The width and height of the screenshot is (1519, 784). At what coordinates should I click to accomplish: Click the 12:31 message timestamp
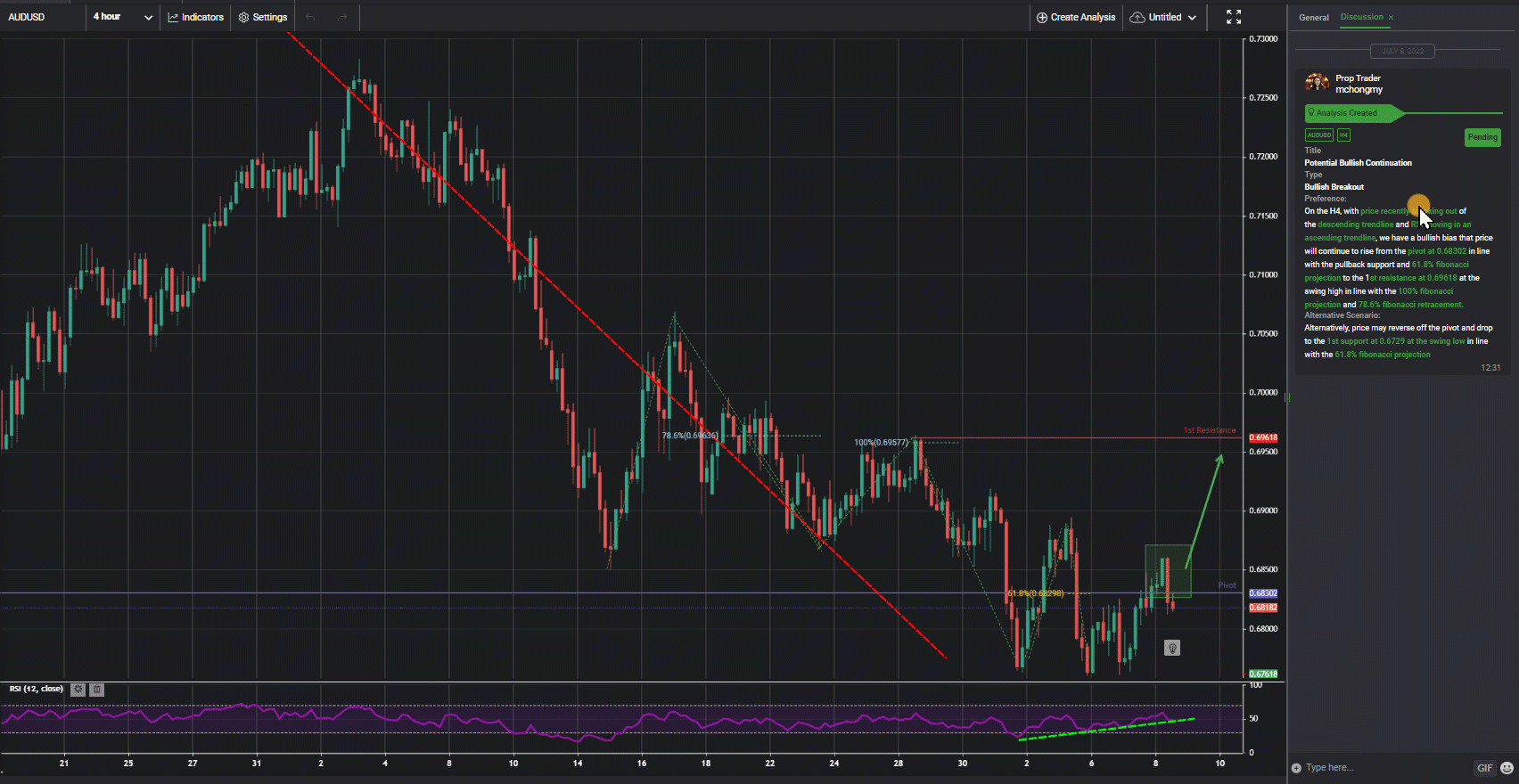click(x=1490, y=368)
